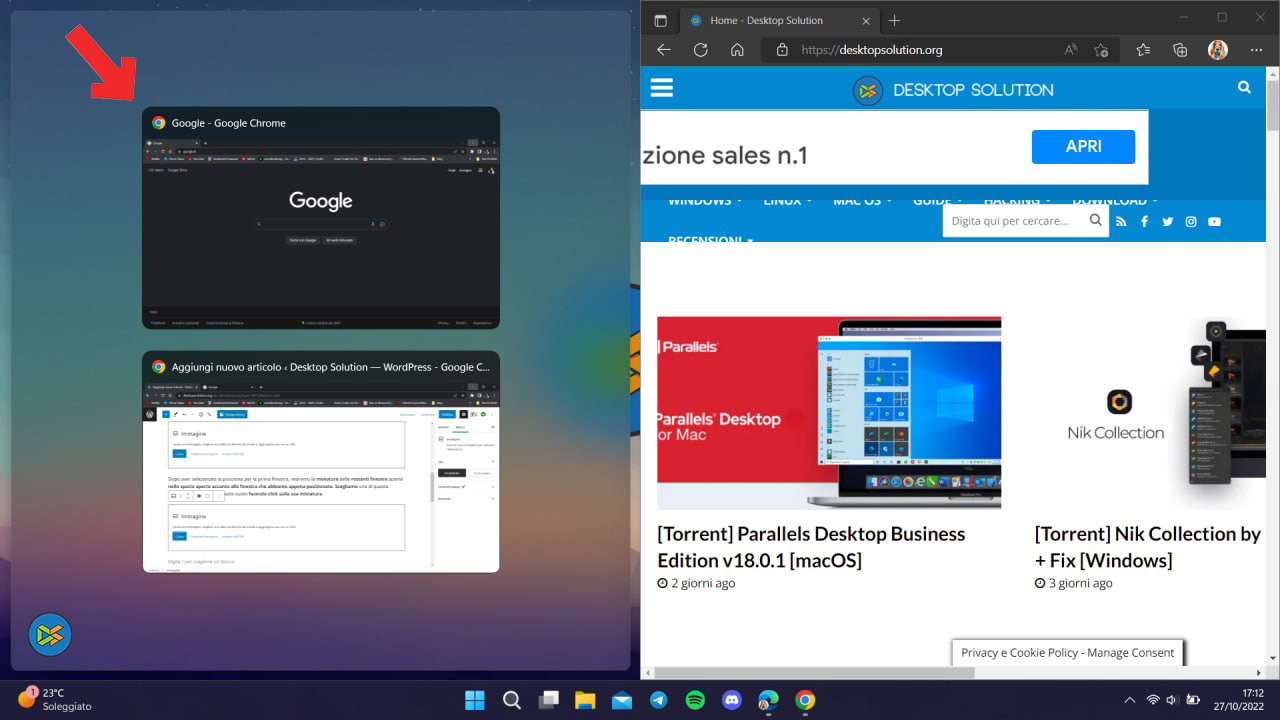Open the Wi-Fi network tray icon

(x=1153, y=700)
